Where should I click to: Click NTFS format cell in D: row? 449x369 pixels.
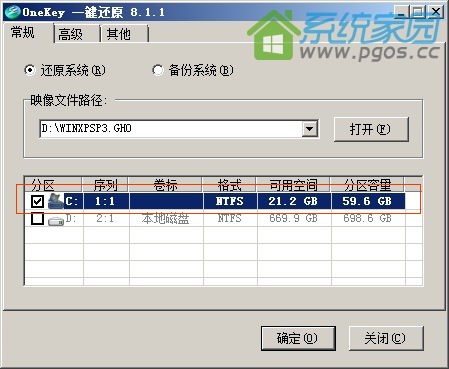click(230, 219)
